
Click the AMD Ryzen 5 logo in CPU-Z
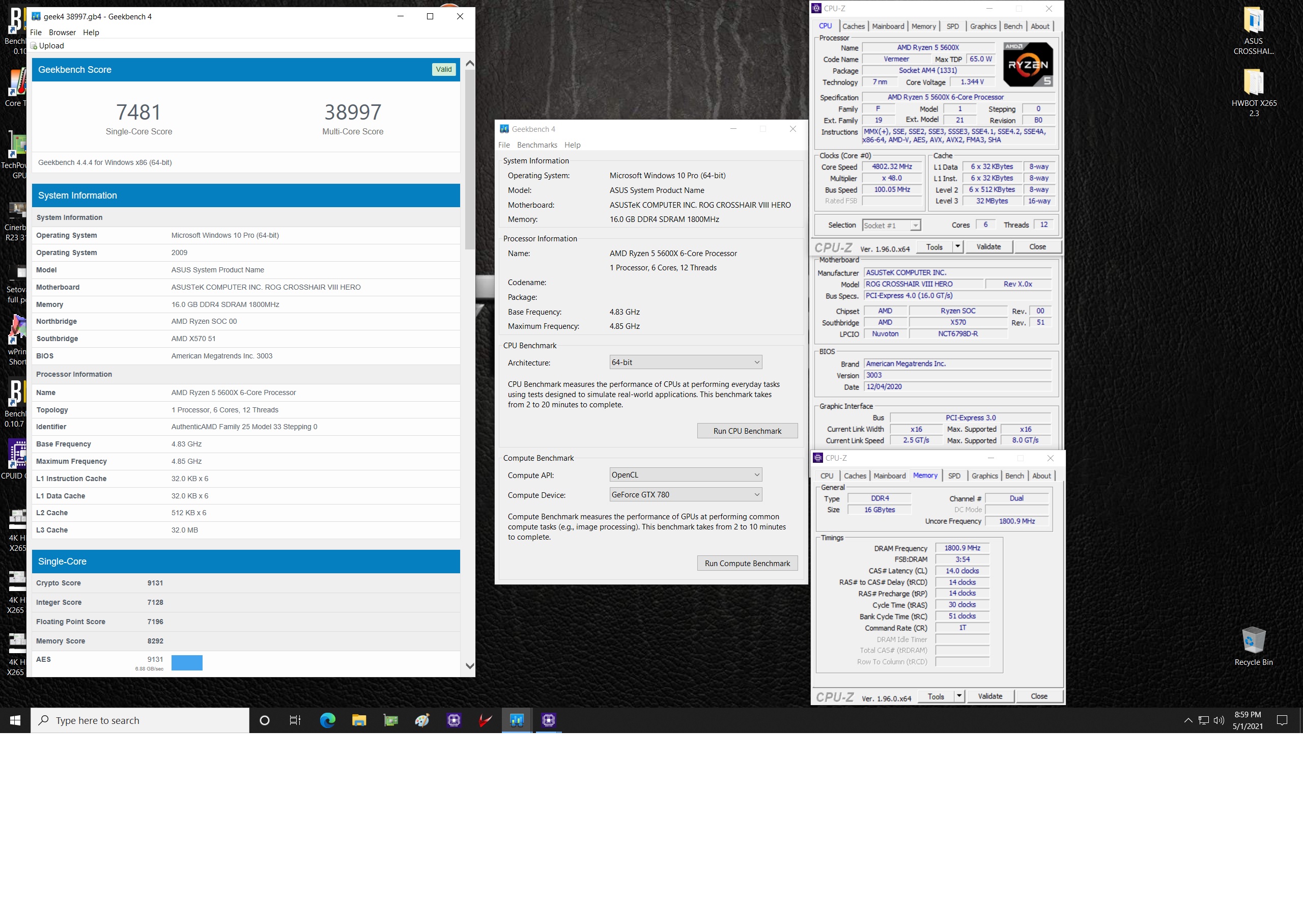tap(1027, 64)
